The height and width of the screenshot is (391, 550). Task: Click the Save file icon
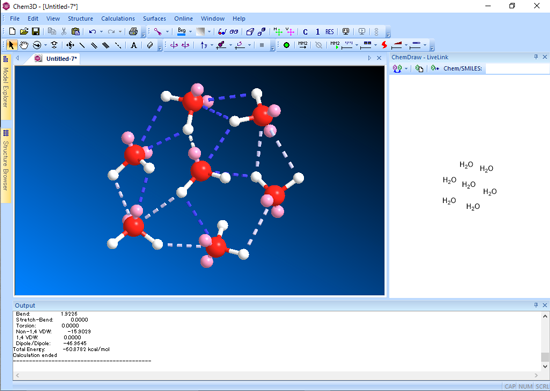(35, 32)
